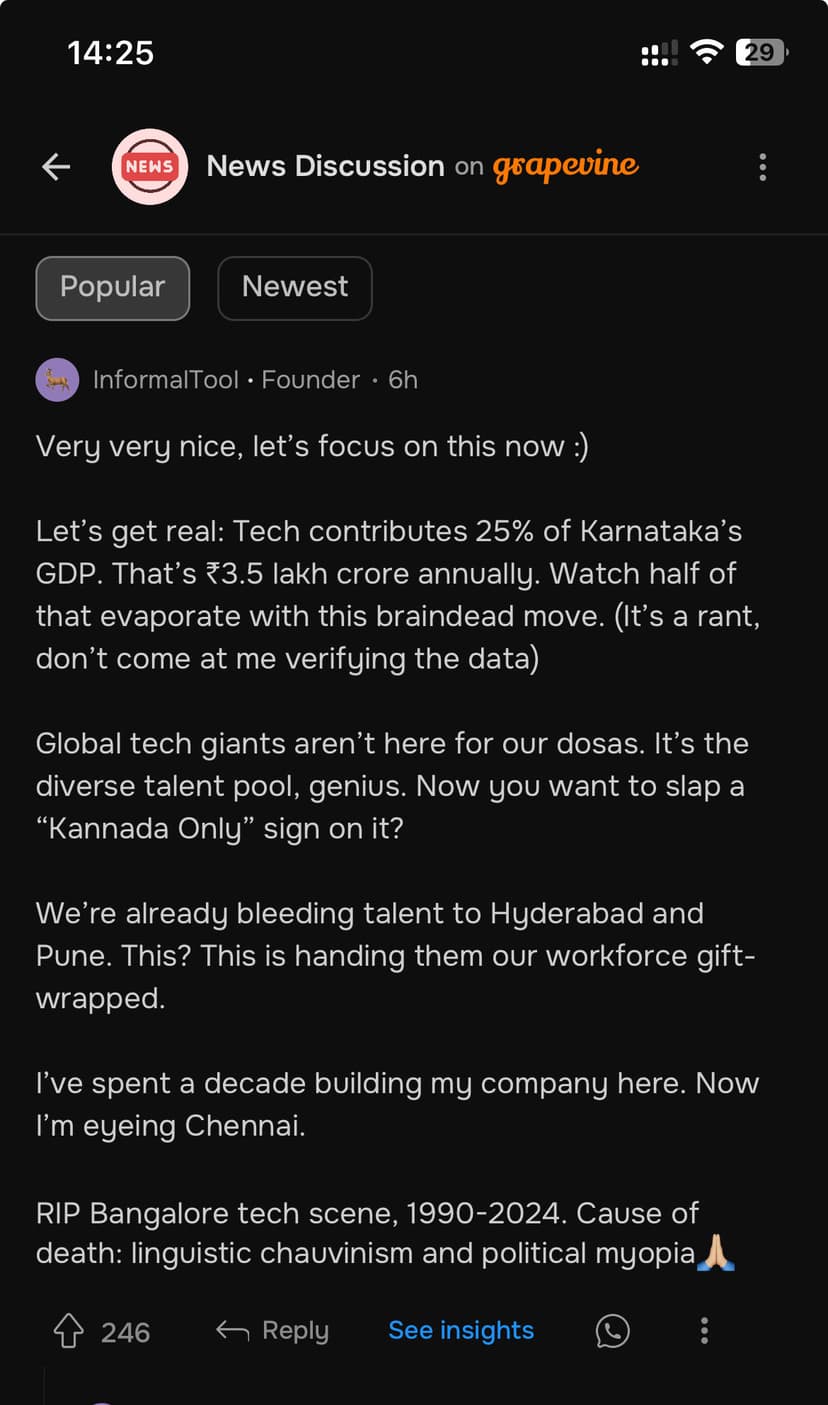Tap the 246 upvote count
828x1405 pixels.
coord(126,1332)
